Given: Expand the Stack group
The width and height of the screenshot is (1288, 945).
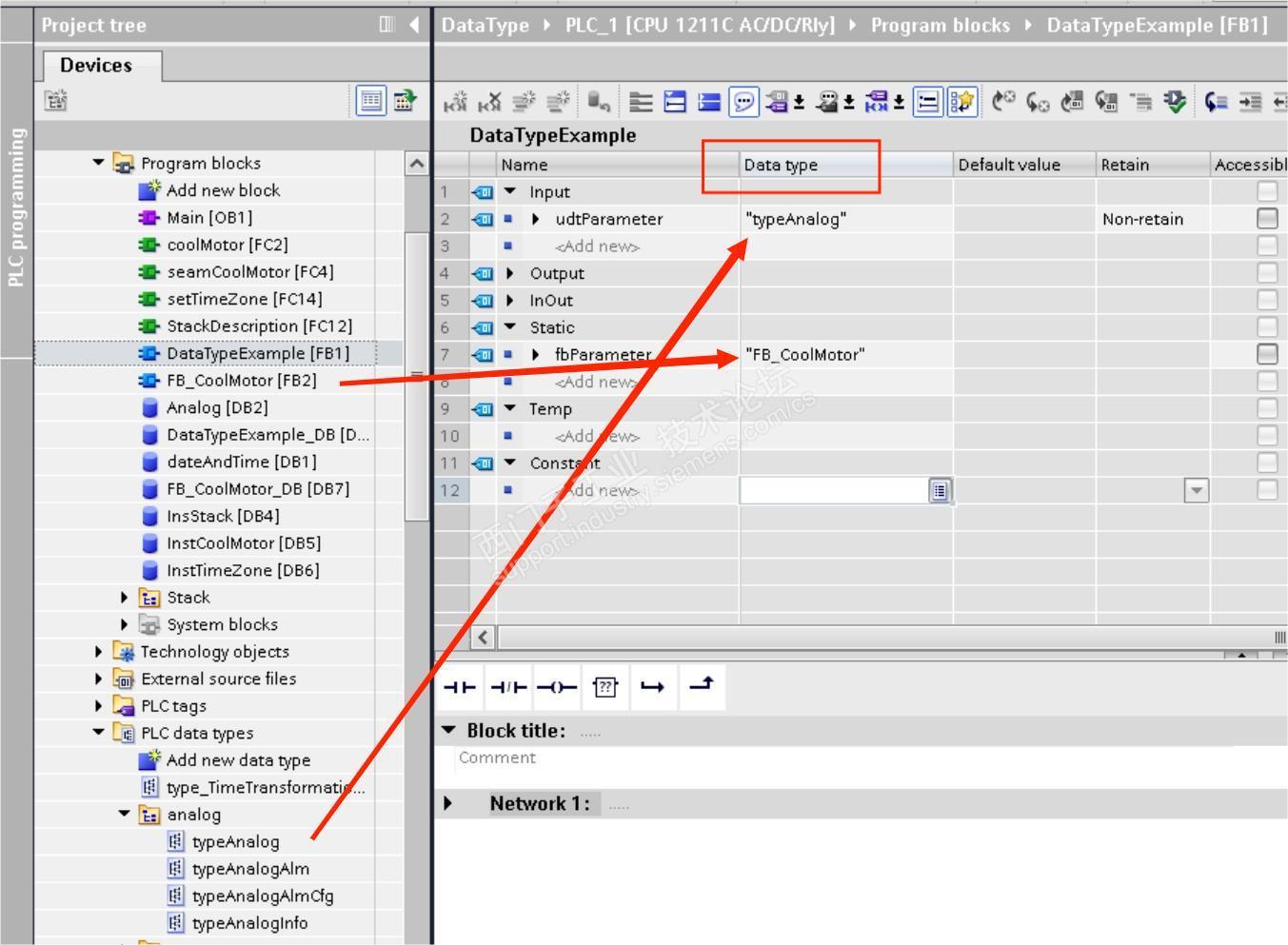Looking at the screenshot, I should click(x=125, y=598).
